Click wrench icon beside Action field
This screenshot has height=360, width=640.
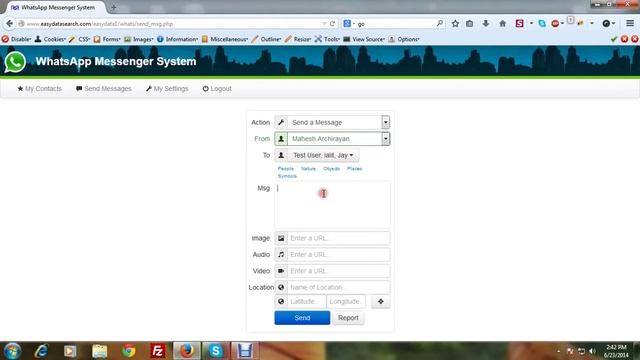(281, 122)
